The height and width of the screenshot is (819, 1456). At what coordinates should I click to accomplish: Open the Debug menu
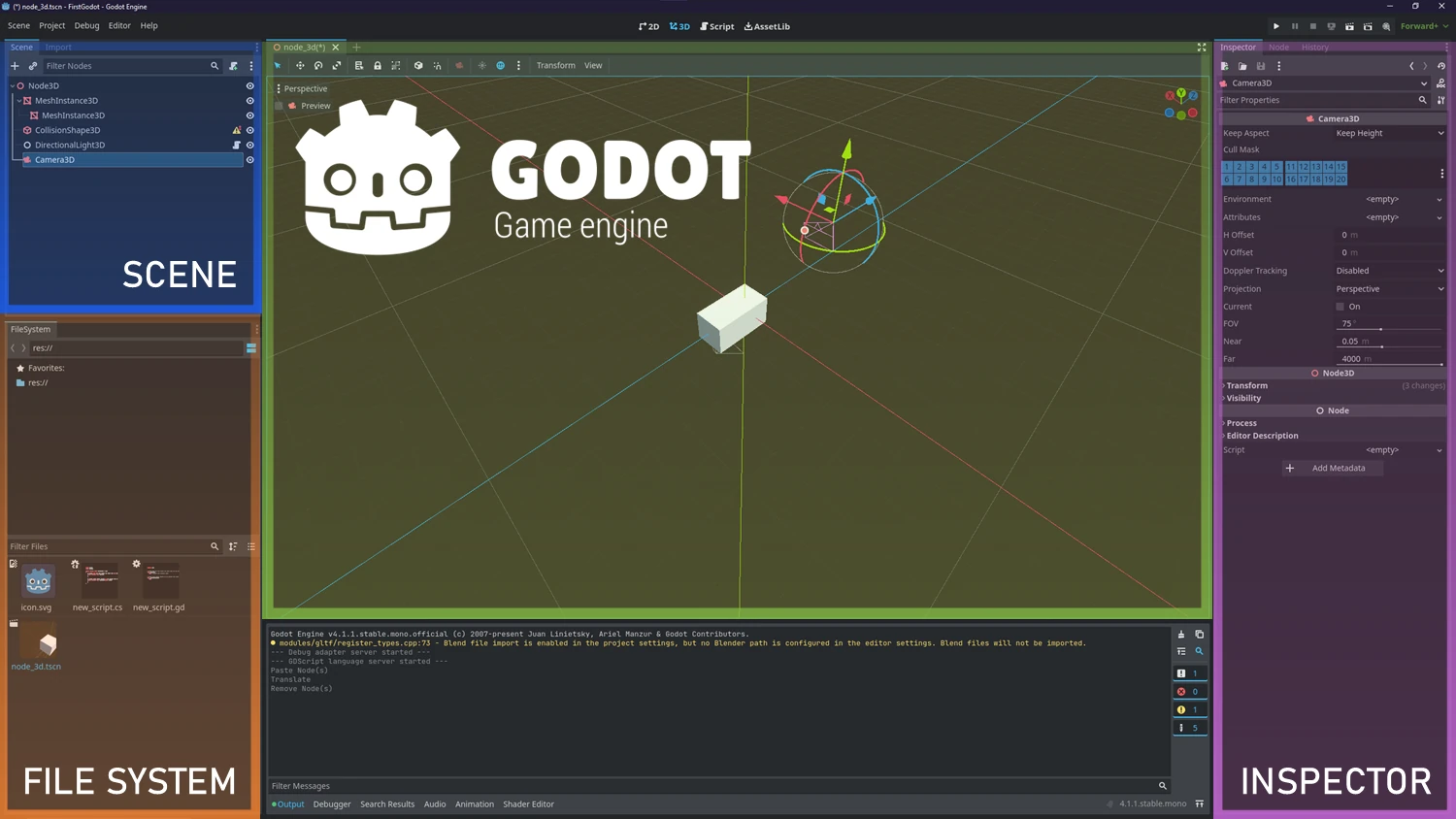86,26
